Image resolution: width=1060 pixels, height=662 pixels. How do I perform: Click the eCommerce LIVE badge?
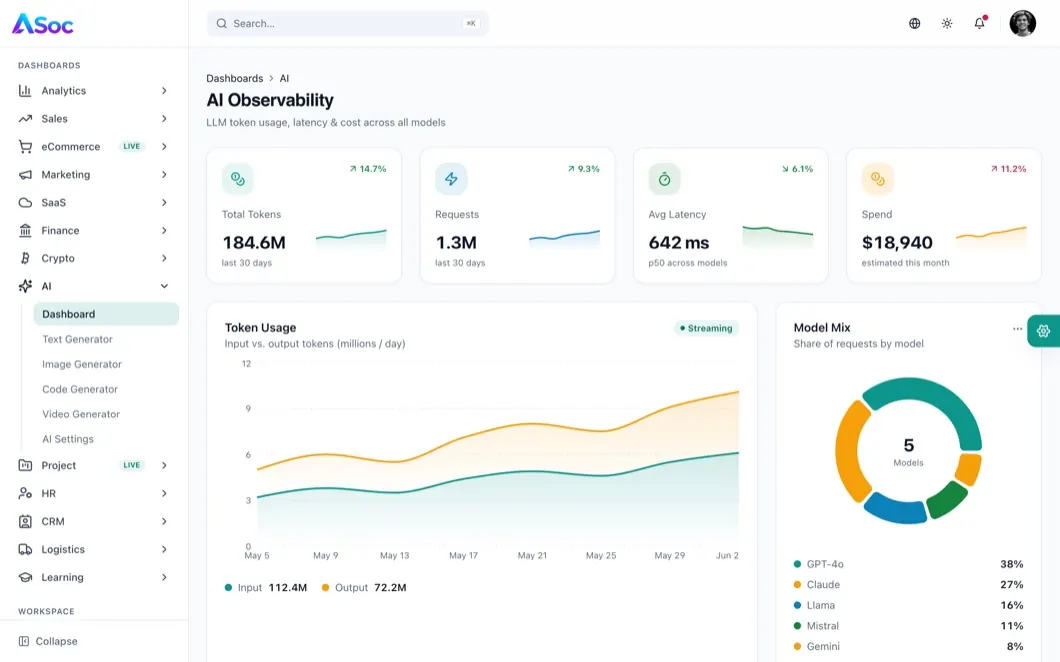pyautogui.click(x=132, y=147)
